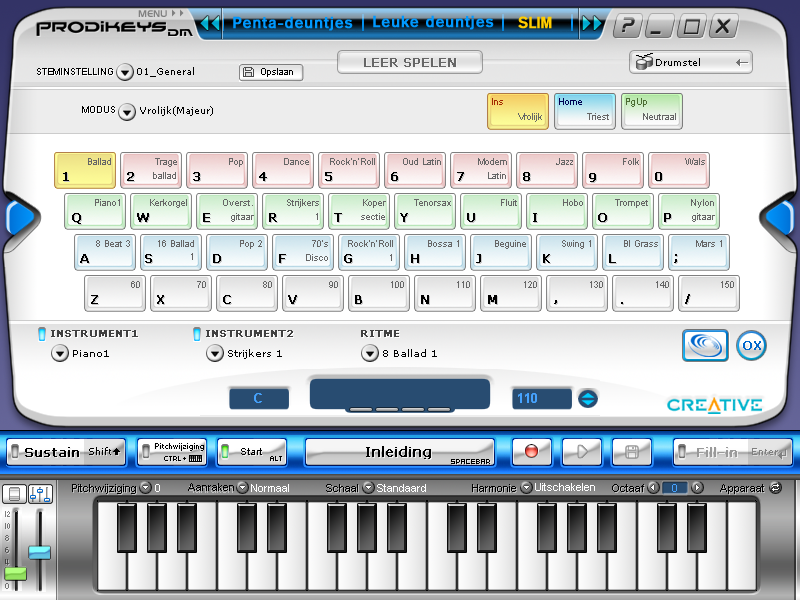Select the Bossa 1 rhythm key H
800x600 pixels.
[x=435, y=252]
